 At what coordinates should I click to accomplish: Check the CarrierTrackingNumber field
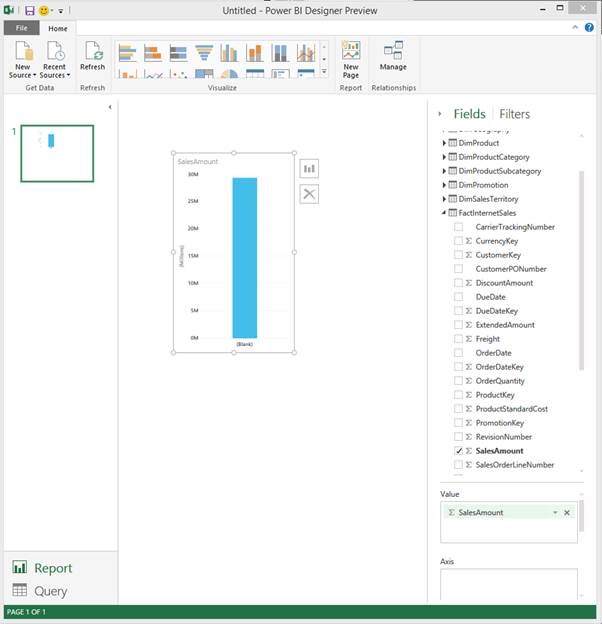458,227
